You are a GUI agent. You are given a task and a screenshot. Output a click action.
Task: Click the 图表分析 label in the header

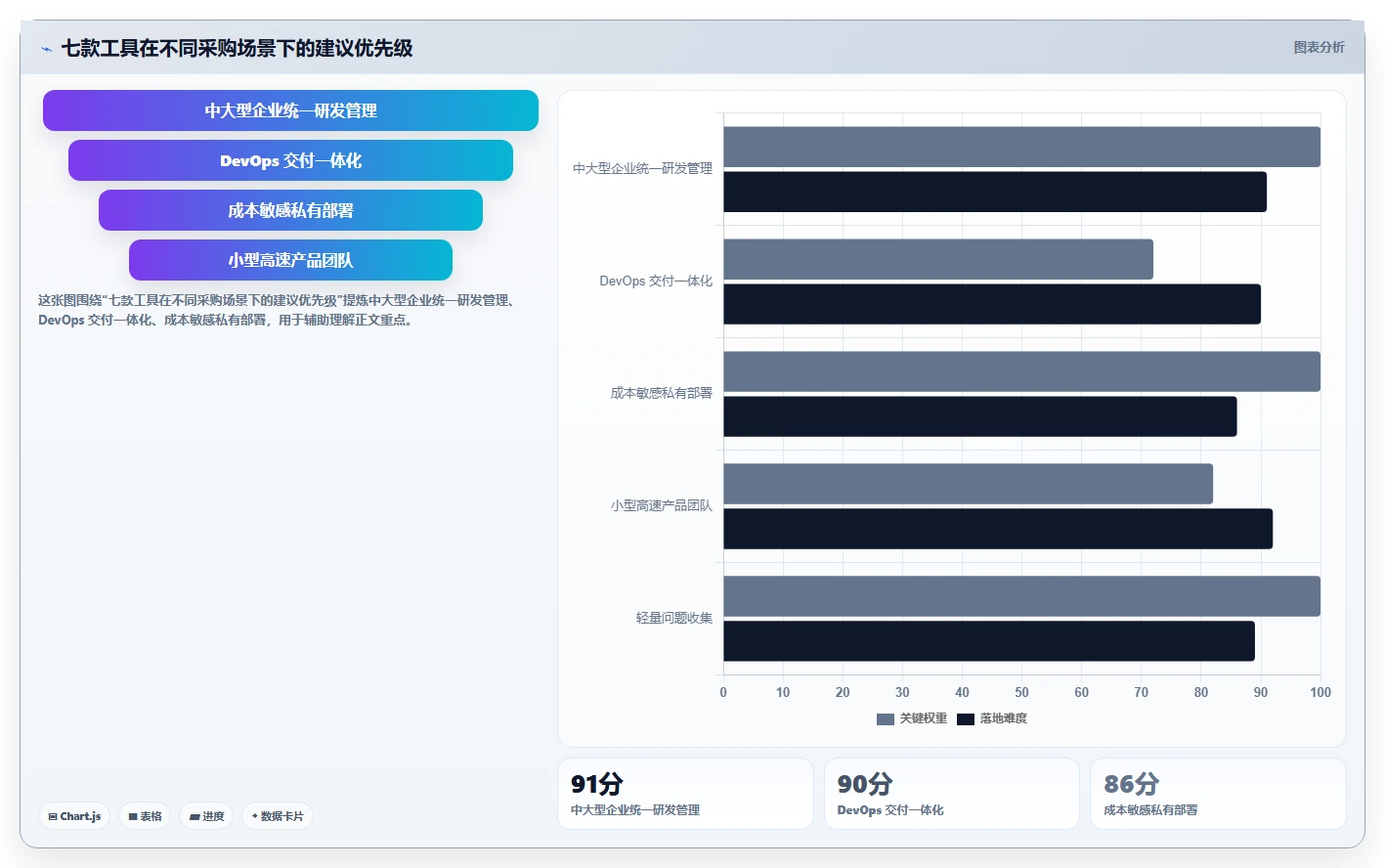point(1319,47)
